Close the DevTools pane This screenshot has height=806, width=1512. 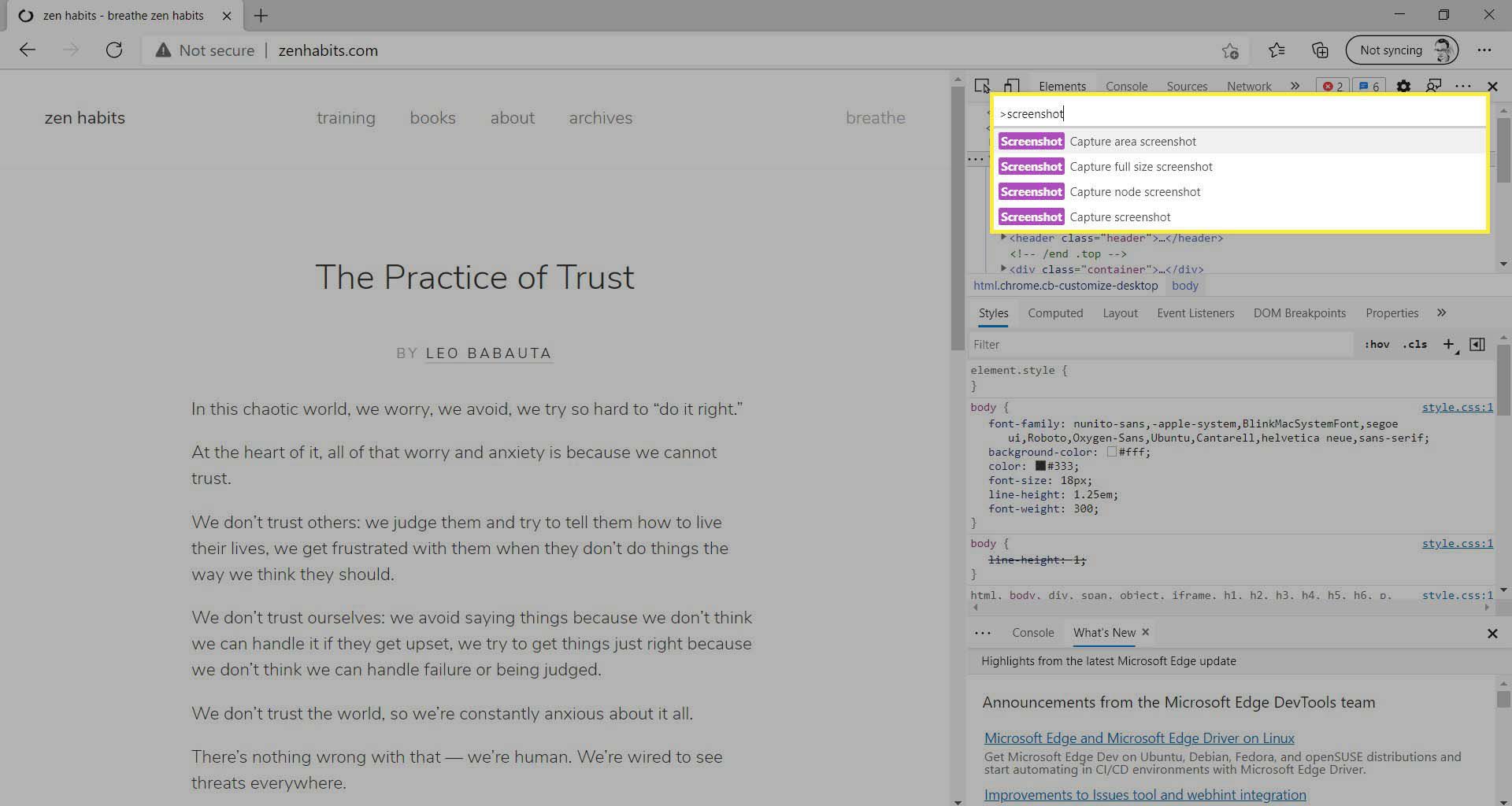(1492, 87)
